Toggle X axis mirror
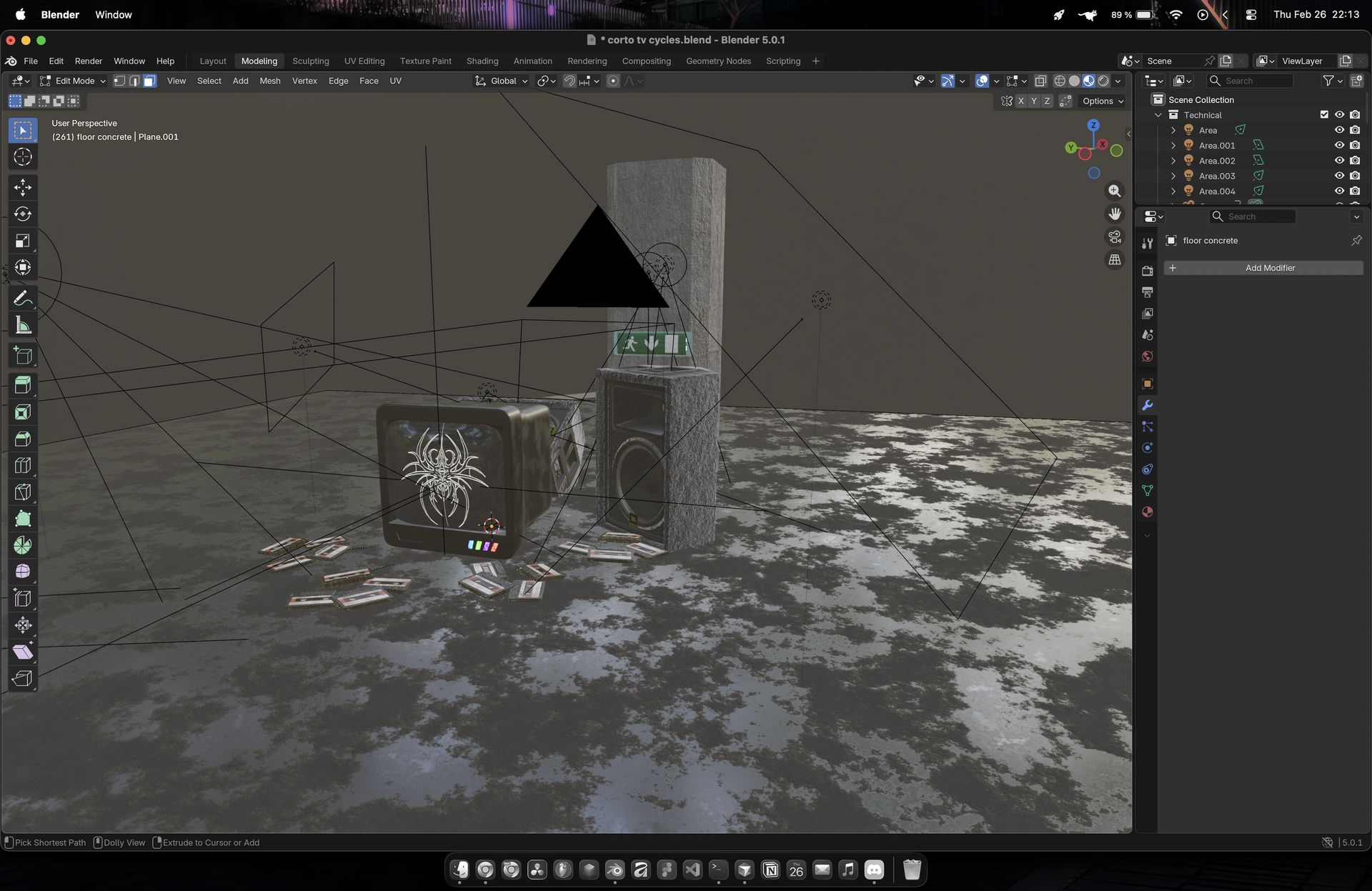Screen dimensions: 1372x891 click(x=1020, y=101)
